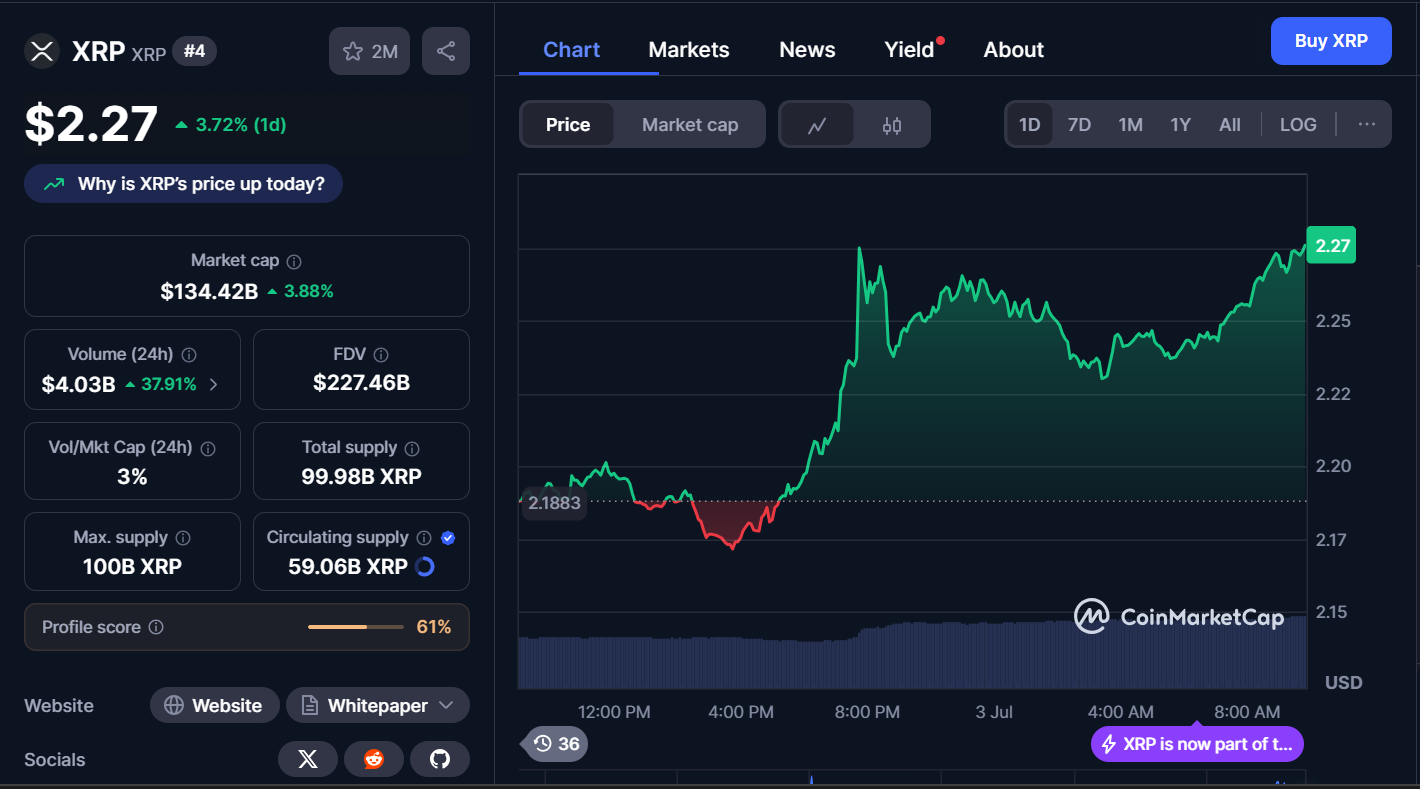1420x789 pixels.
Task: Click FDV info icon
Action: tap(381, 355)
